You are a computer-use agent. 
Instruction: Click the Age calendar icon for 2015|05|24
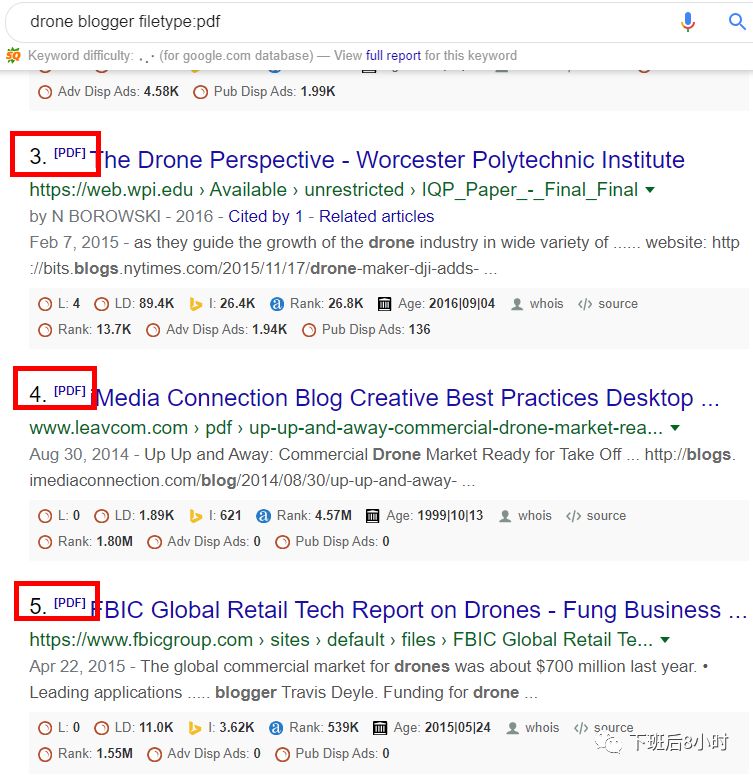[x=380, y=728]
